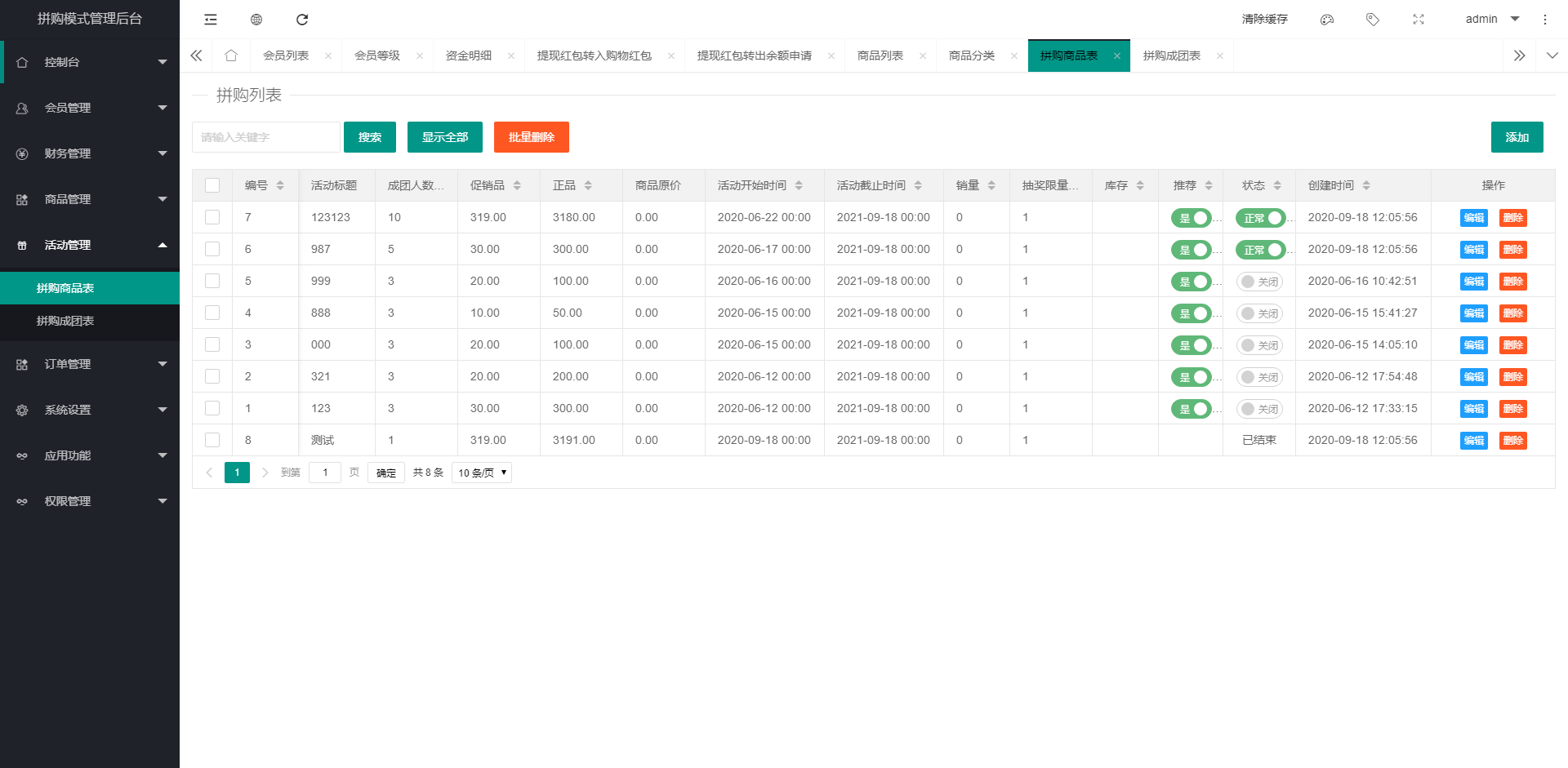Toggle status switch for row 999
Screen dimensions: 1568x768
[1258, 282]
